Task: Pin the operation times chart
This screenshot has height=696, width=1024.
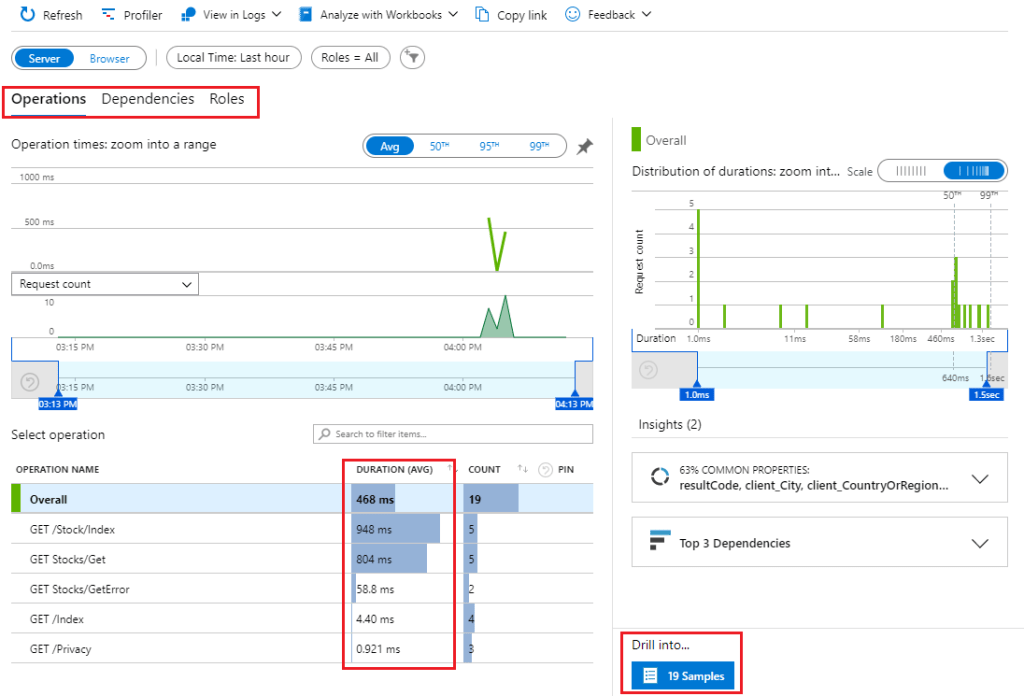Action: 584,147
